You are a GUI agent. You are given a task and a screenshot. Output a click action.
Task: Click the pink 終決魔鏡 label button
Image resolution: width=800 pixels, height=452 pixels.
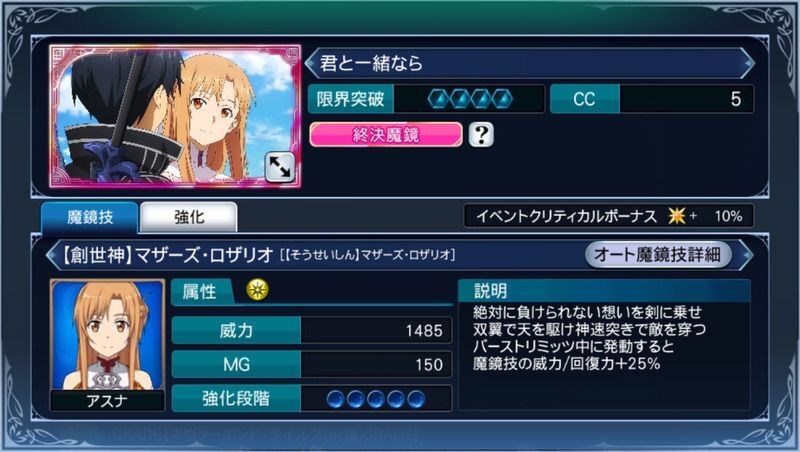tap(386, 135)
